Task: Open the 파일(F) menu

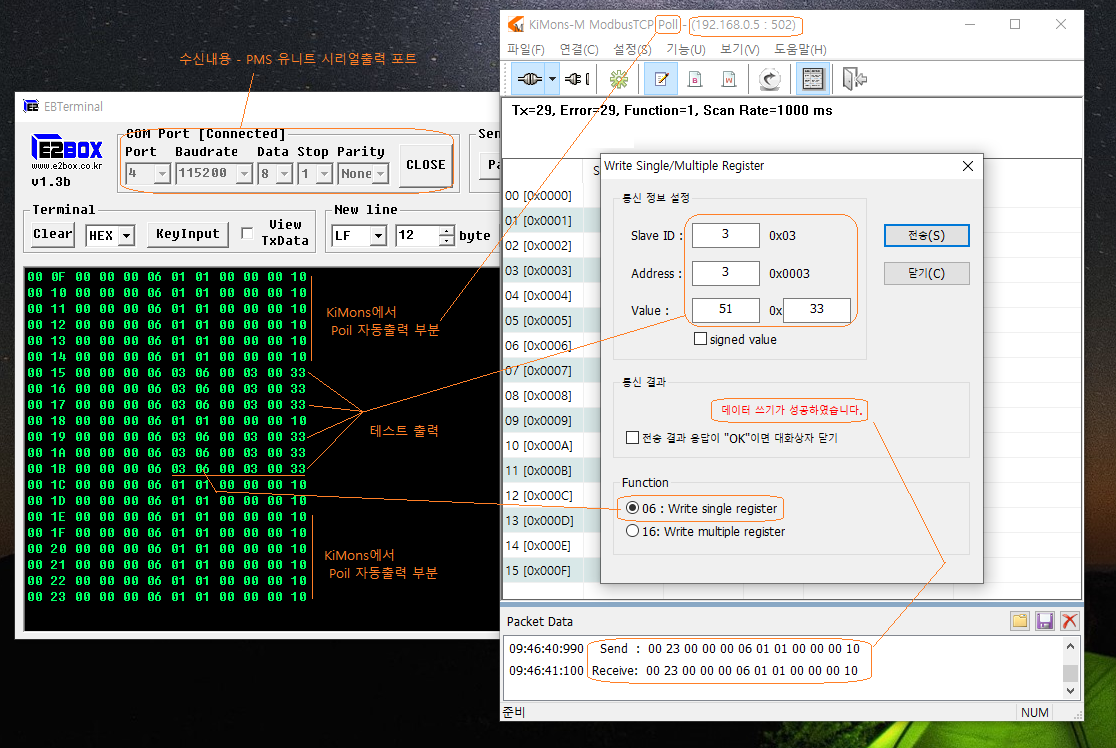Action: [526, 49]
